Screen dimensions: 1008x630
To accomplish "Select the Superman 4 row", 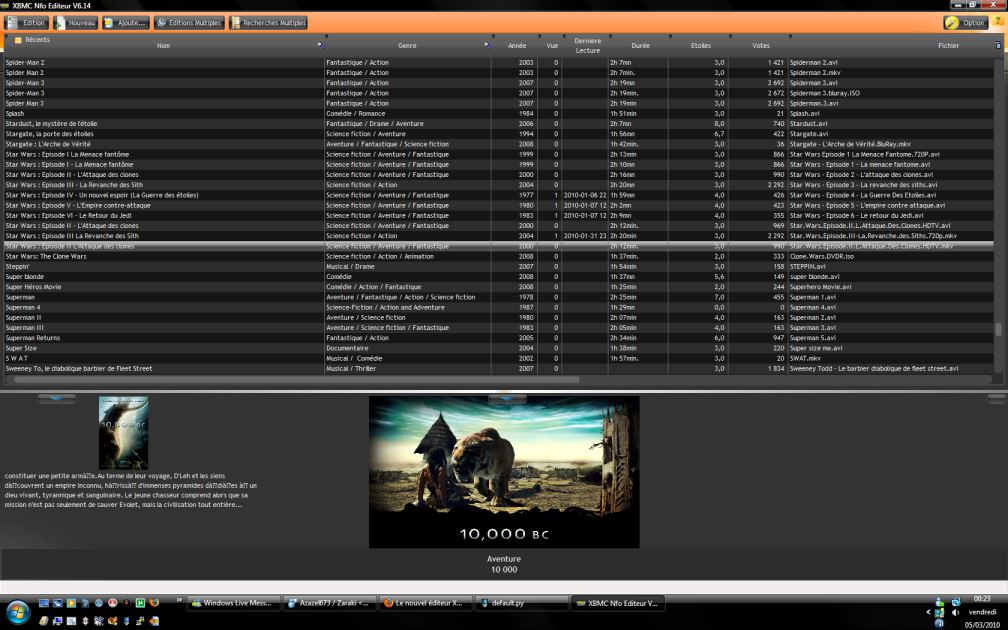I will [x=498, y=308].
